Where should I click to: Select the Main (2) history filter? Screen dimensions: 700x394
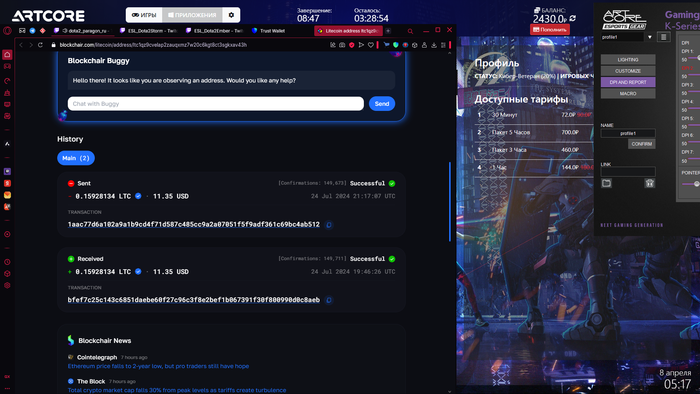click(76, 158)
